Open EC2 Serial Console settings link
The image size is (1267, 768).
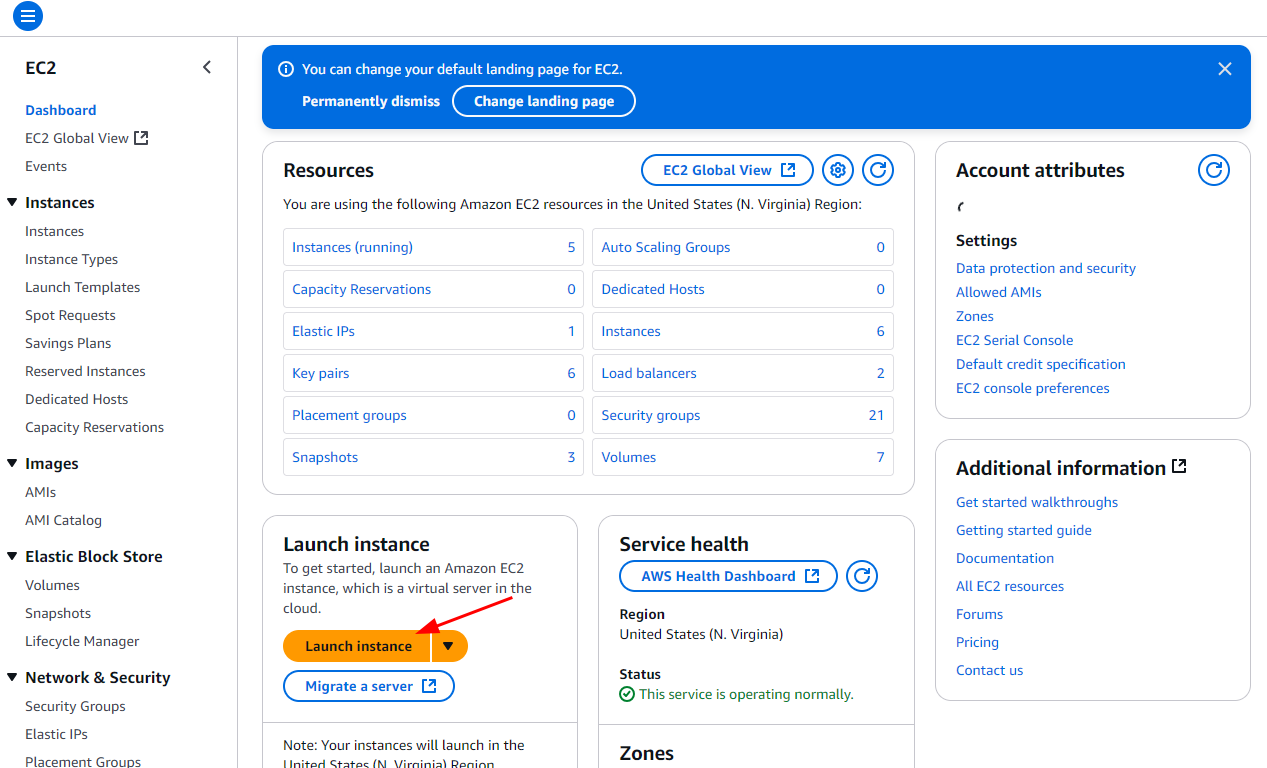click(x=1014, y=340)
